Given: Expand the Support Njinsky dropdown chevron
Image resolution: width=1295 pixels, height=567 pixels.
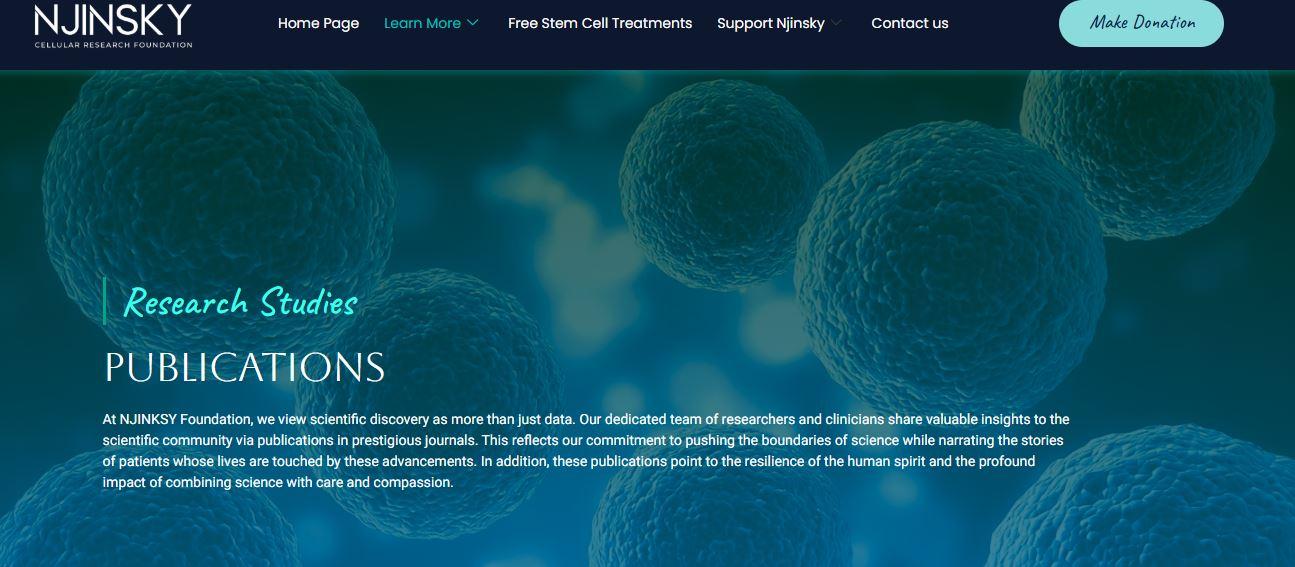Looking at the screenshot, I should pyautogui.click(x=836, y=23).
